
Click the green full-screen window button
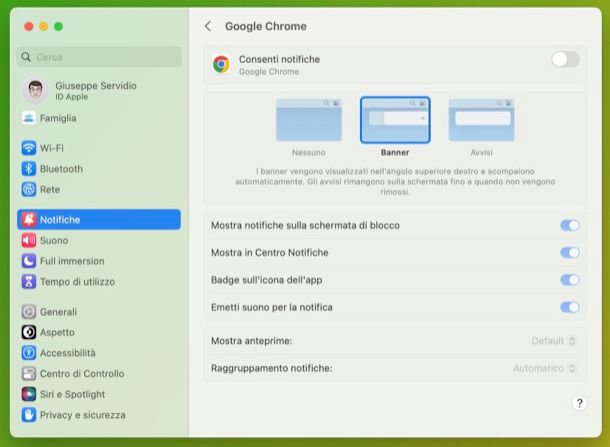pyautogui.click(x=58, y=26)
